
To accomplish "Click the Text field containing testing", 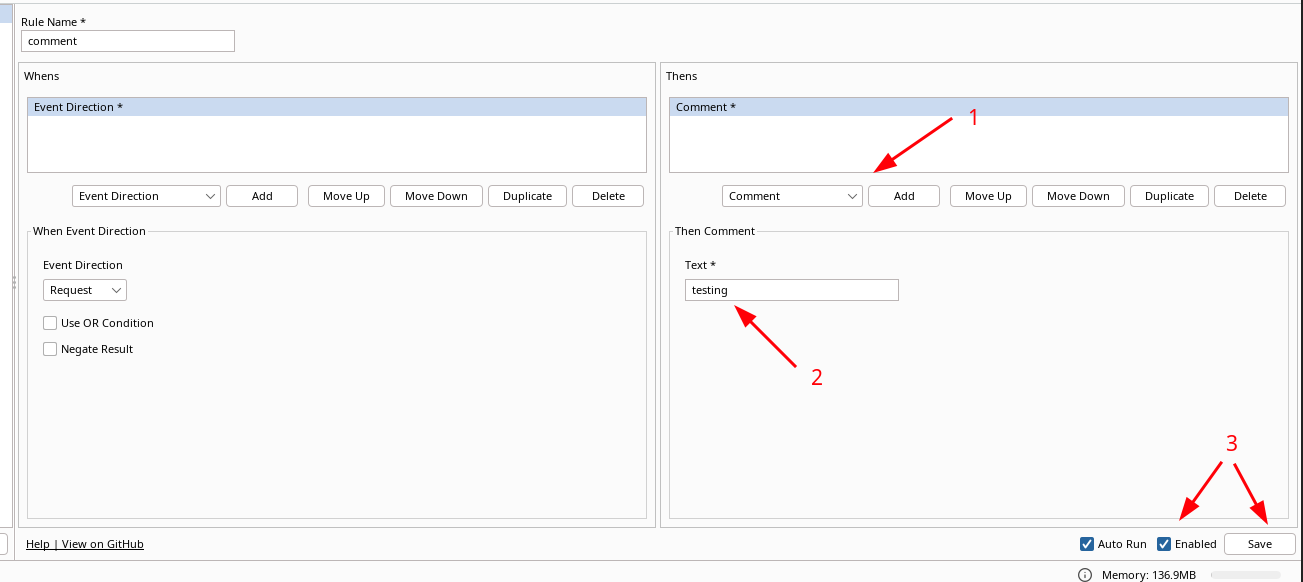I will [791, 290].
